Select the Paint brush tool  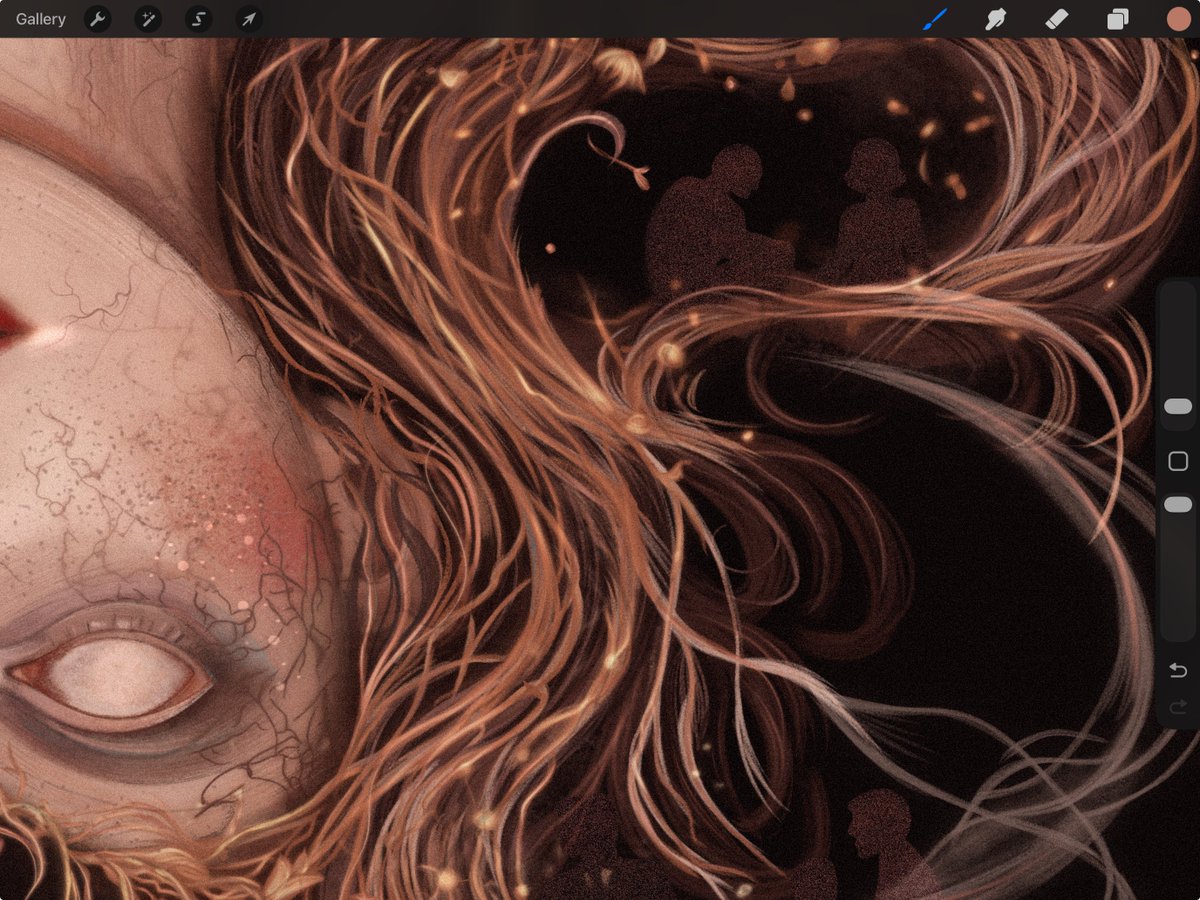click(935, 19)
